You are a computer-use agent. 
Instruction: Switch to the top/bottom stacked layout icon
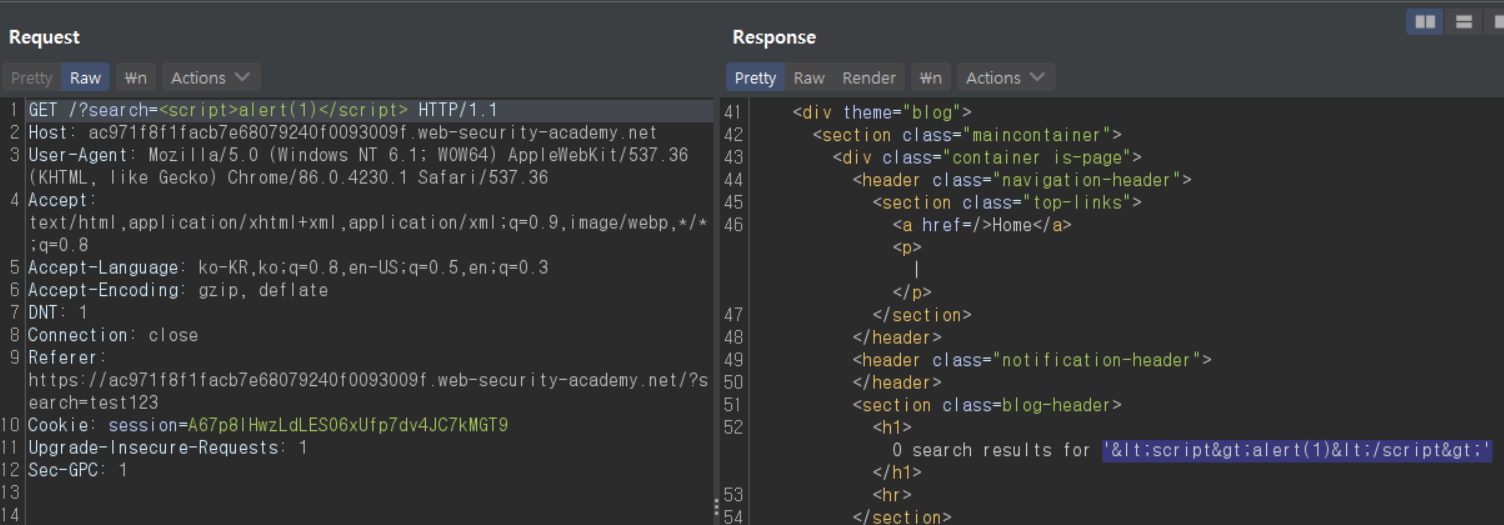(x=1463, y=22)
